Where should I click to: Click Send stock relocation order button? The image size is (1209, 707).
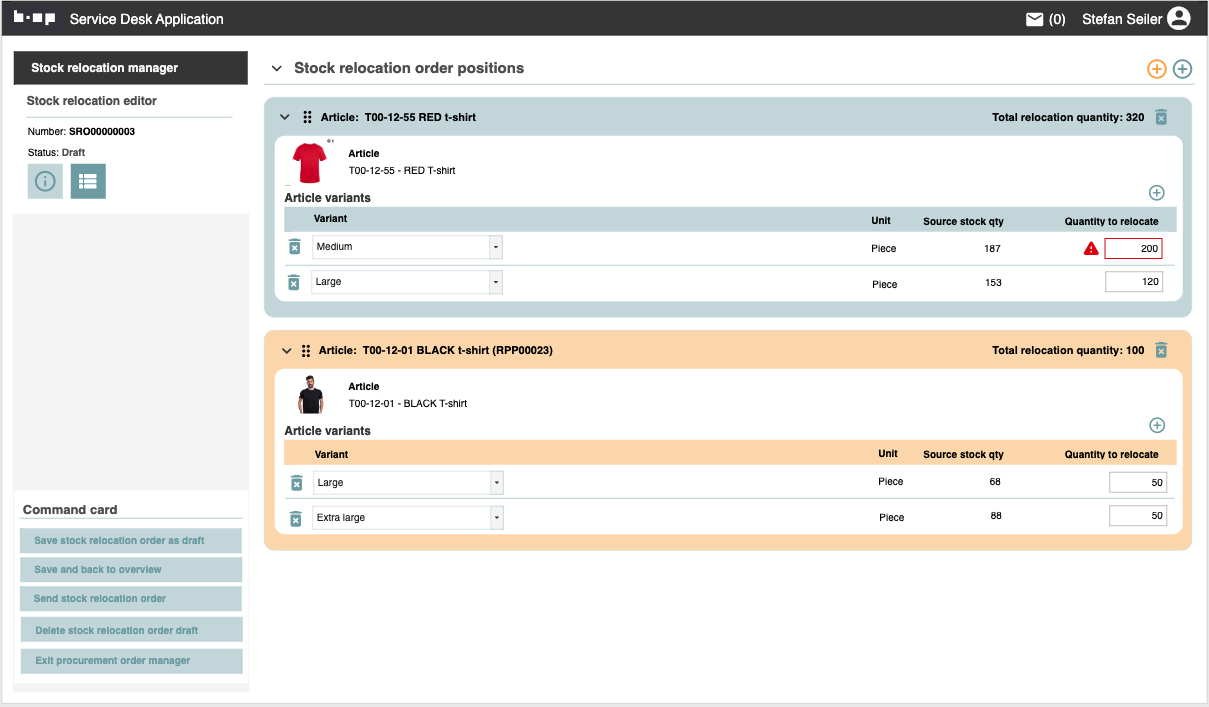click(x=131, y=599)
